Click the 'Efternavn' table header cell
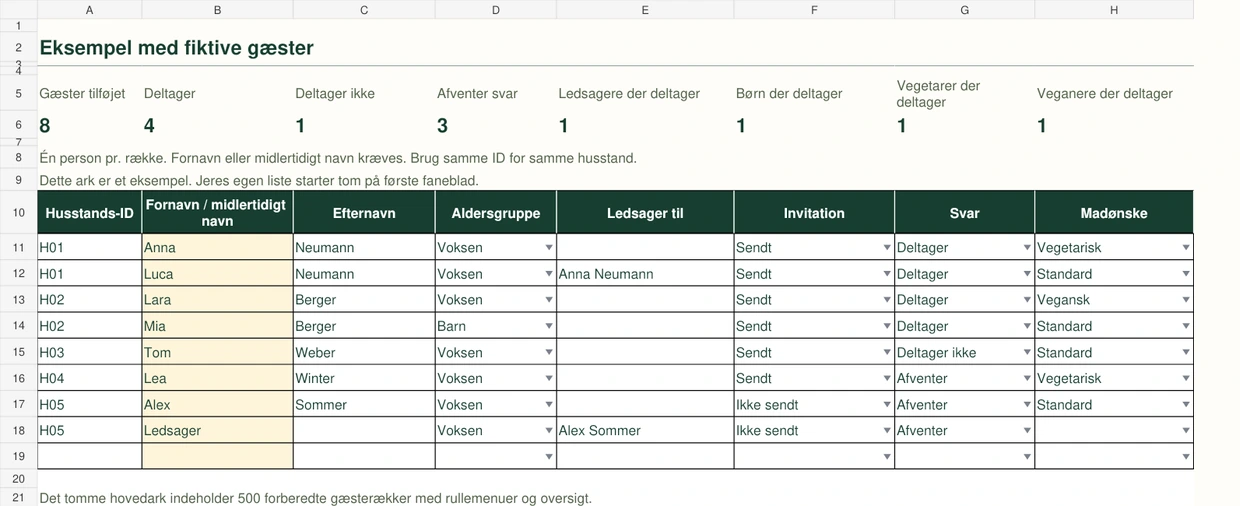Image resolution: width=1240 pixels, height=506 pixels. (364, 213)
